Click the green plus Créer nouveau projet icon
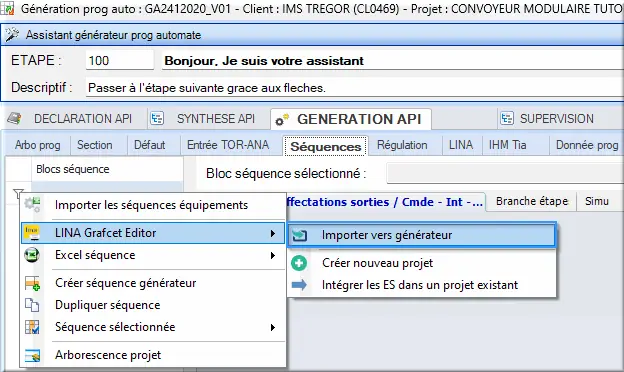Screen dimensions: 624x372 (x=299, y=263)
